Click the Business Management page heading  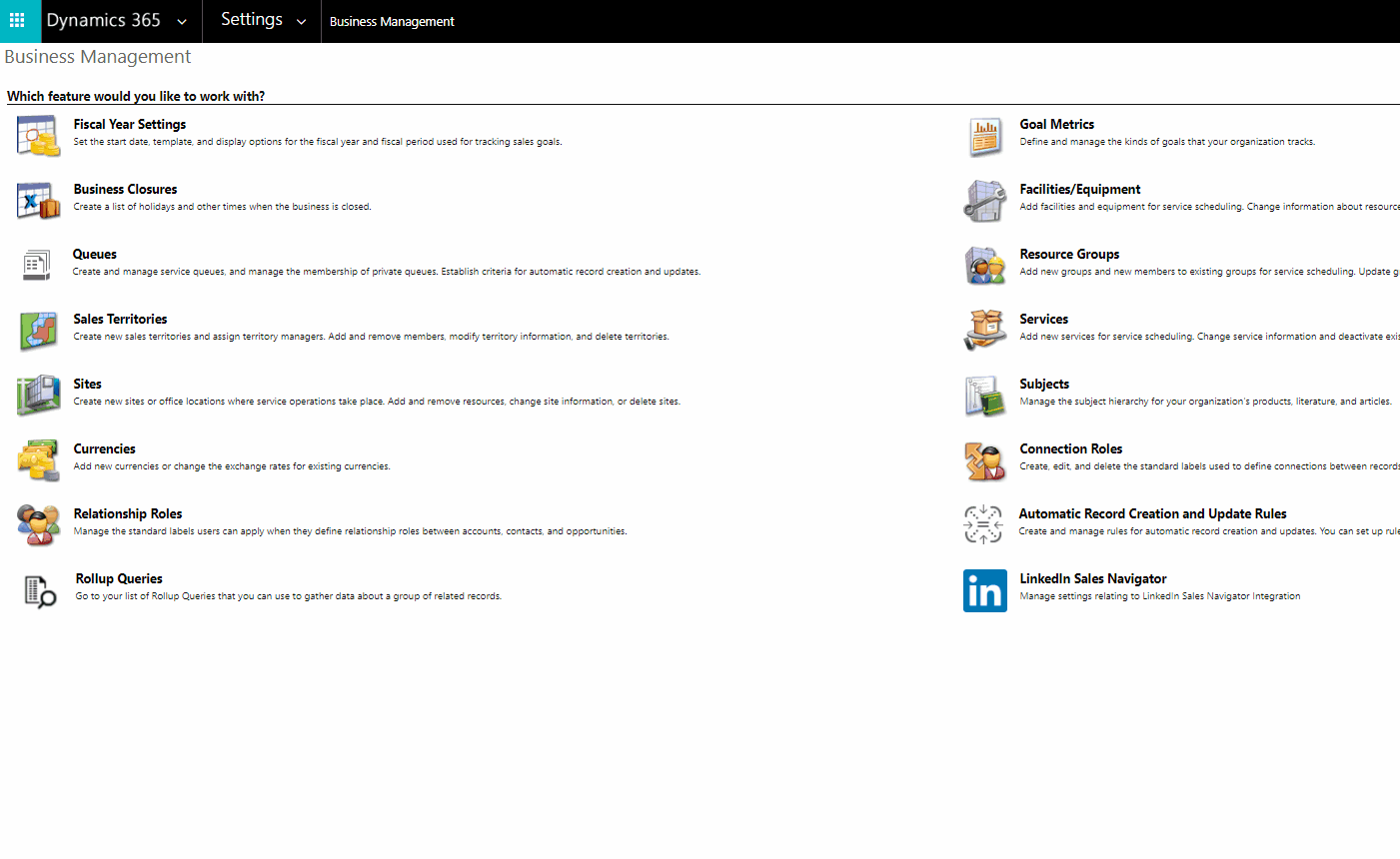[97, 57]
